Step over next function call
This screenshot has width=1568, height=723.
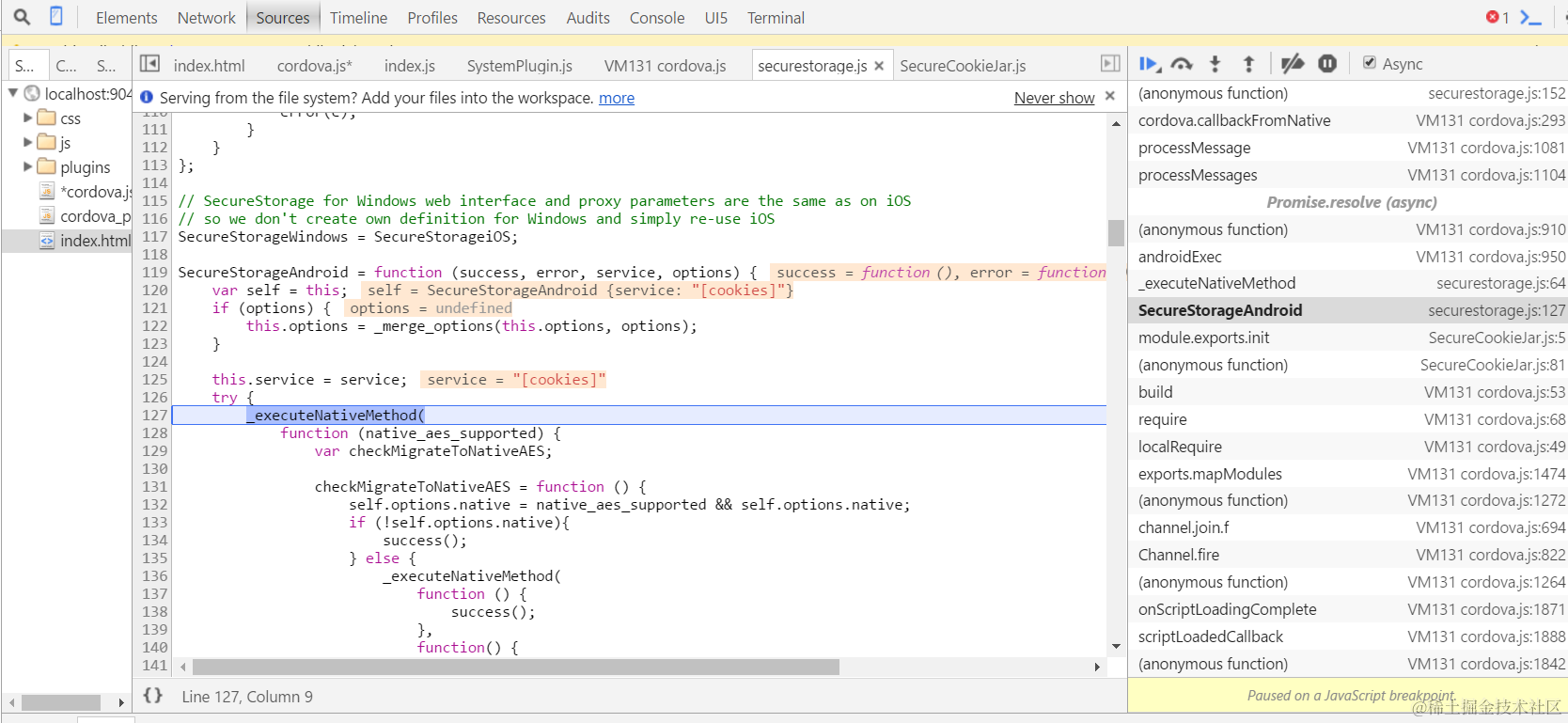coord(1182,64)
